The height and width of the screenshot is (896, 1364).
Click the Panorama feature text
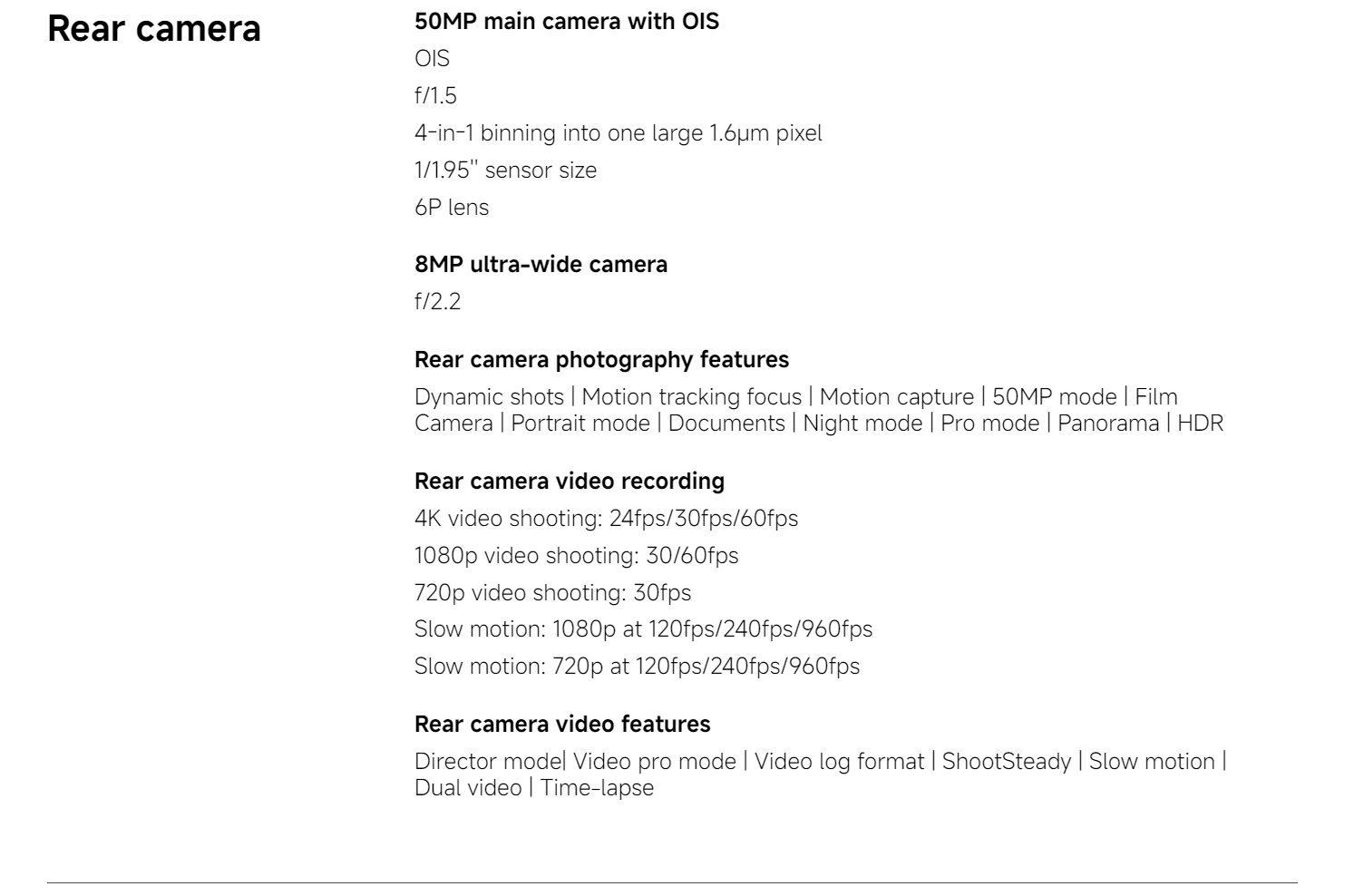coord(1108,423)
